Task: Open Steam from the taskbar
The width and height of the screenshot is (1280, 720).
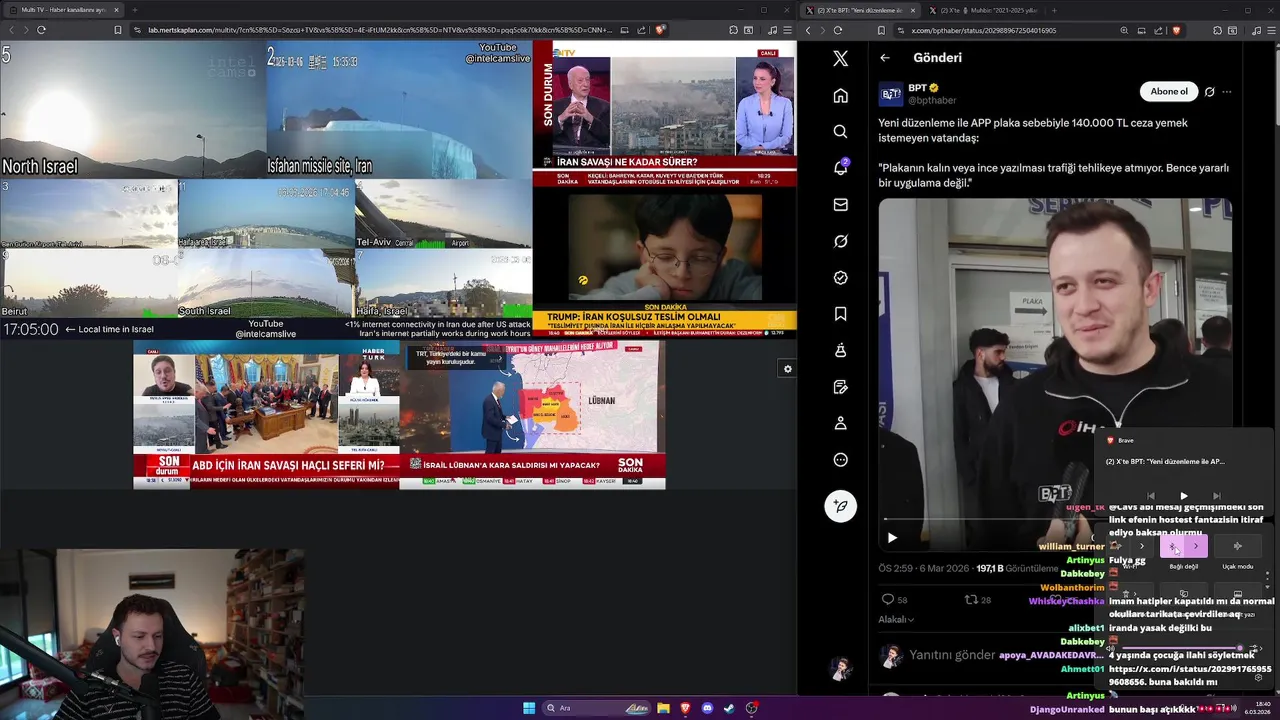Action: (x=729, y=708)
